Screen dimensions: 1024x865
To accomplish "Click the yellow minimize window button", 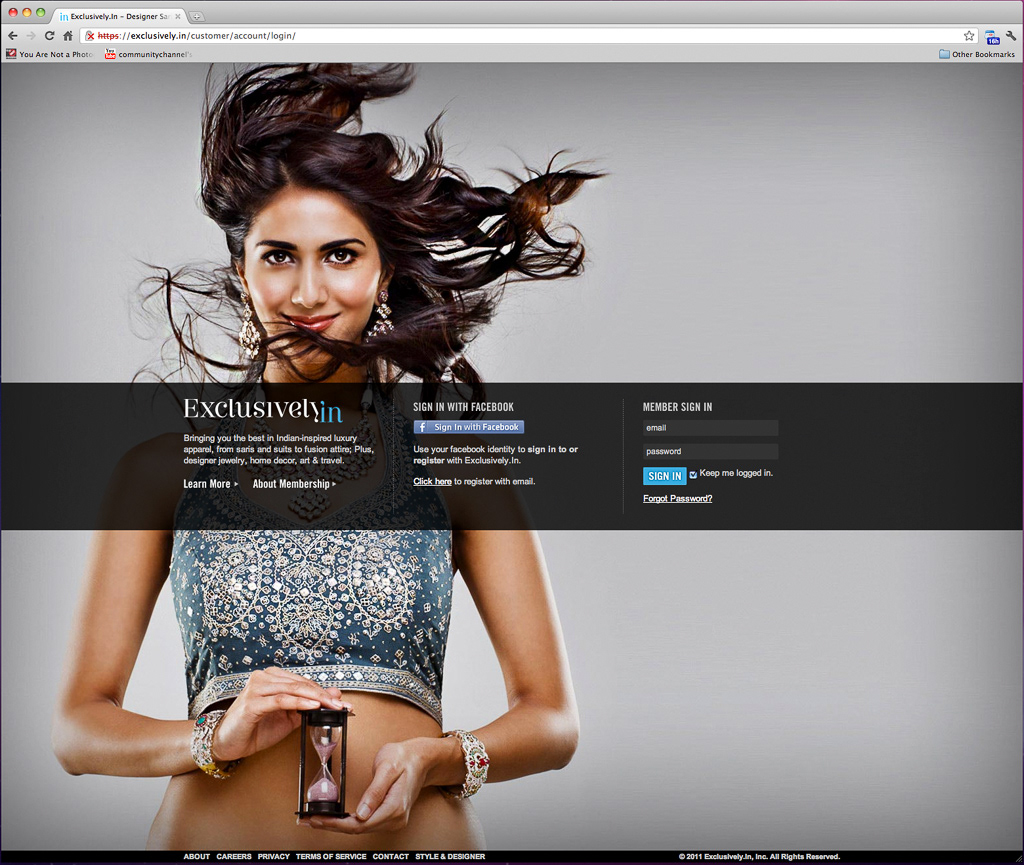I will 27,12.
